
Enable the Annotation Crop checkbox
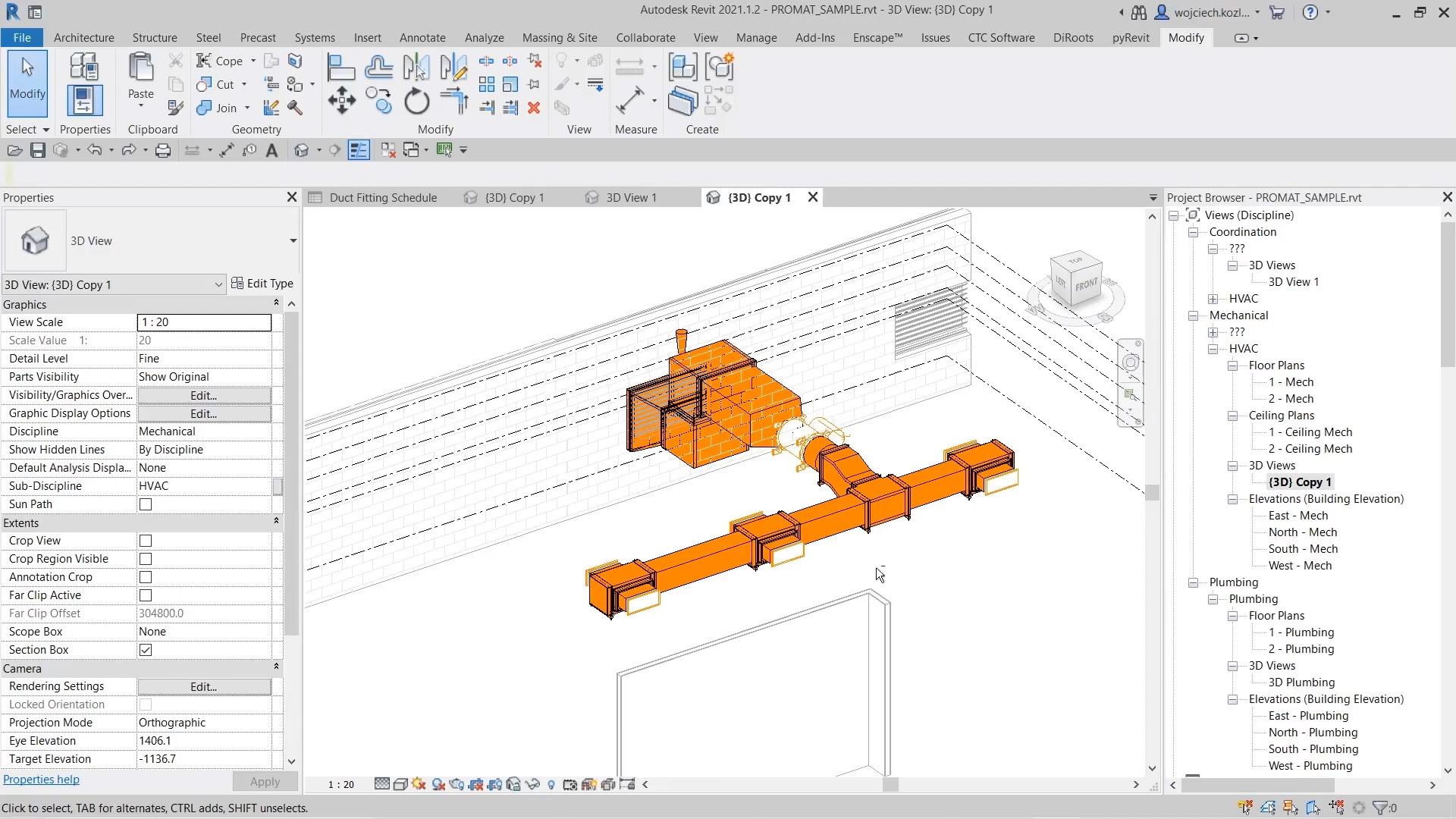(145, 577)
